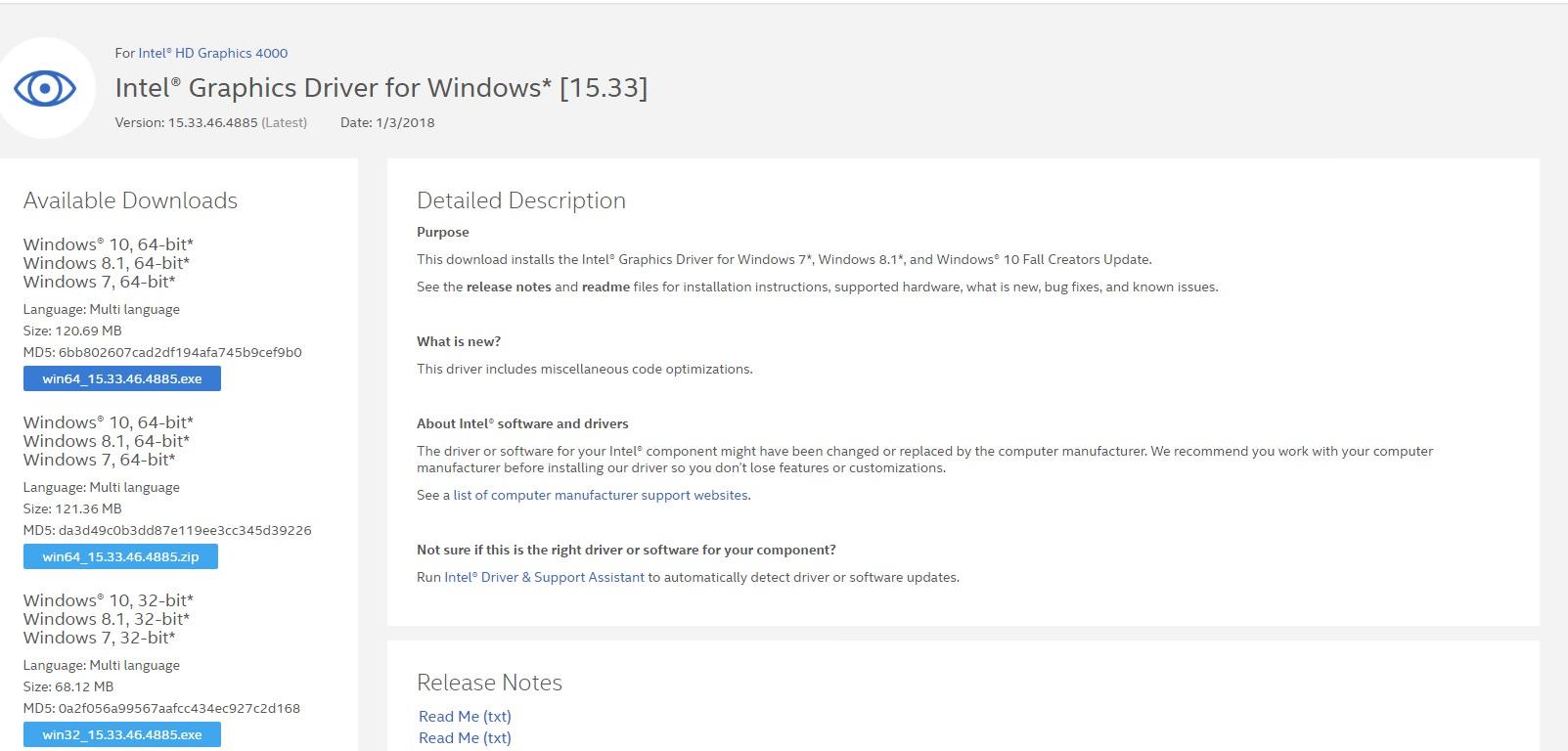Click the MD5 hash of the 121.36 MB download
Viewport: 1568px width, 751px height.
[184, 530]
